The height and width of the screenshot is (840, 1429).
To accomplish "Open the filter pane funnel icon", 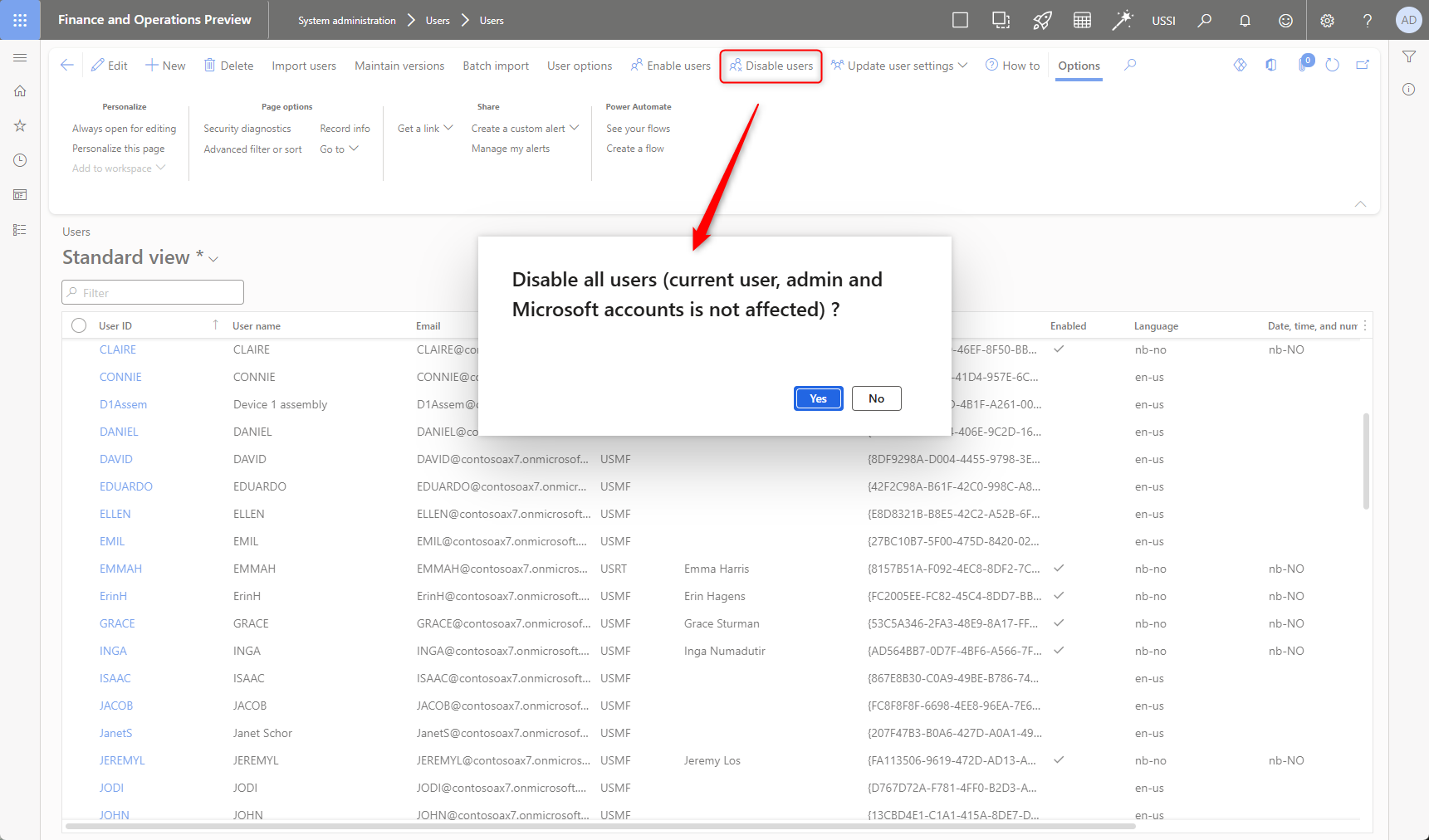I will pyautogui.click(x=1409, y=56).
